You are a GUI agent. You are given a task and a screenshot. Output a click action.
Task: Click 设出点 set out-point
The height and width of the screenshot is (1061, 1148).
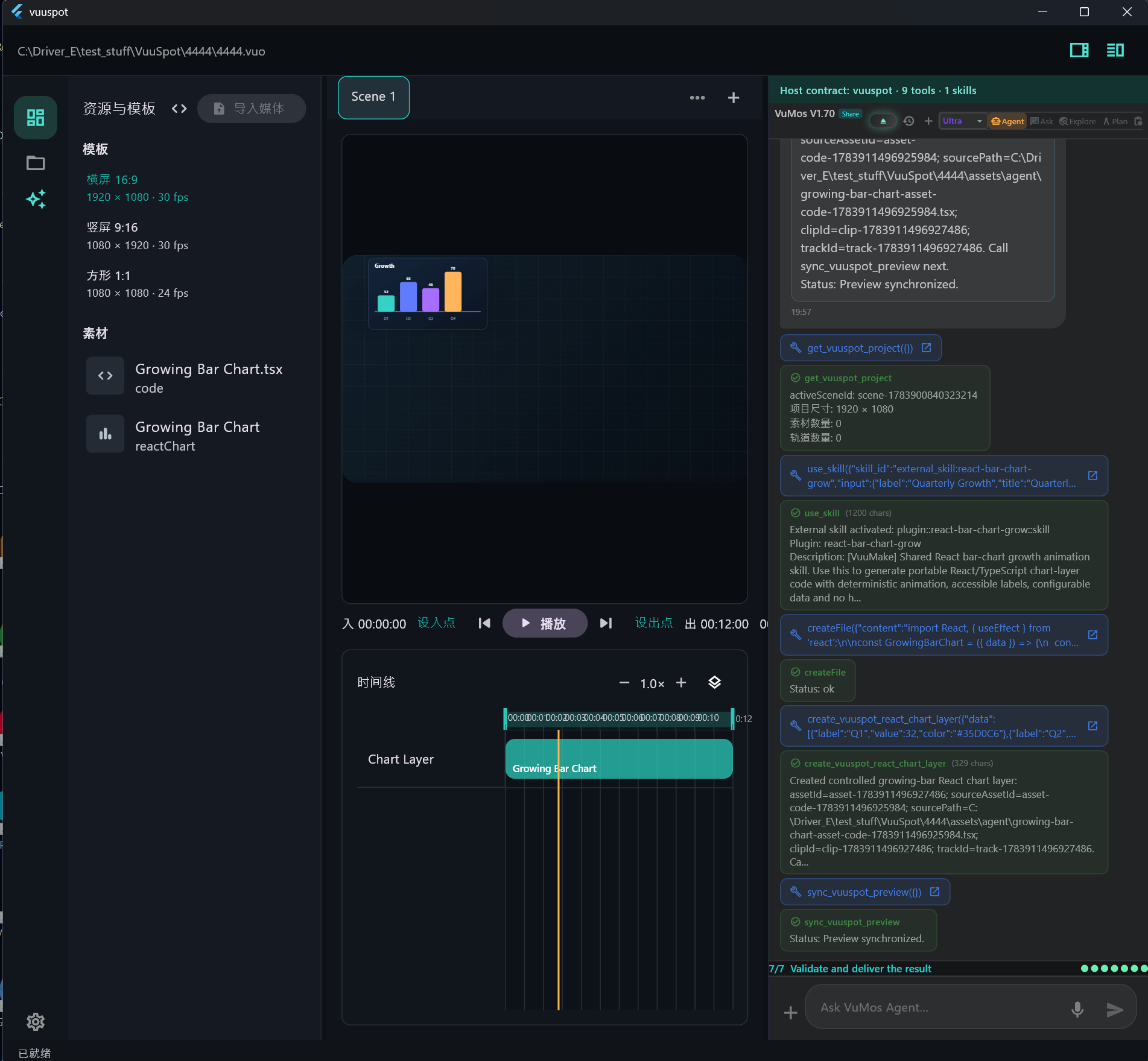(654, 623)
